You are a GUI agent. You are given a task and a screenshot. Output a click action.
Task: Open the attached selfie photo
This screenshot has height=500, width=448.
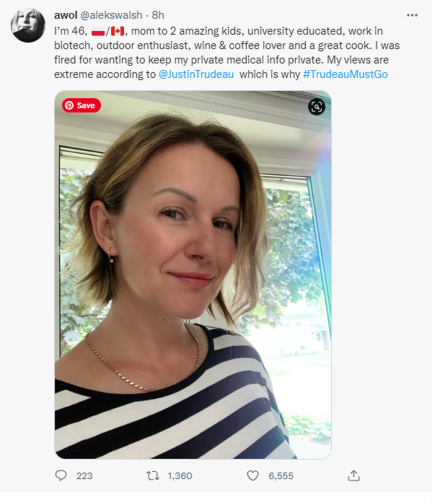(x=193, y=275)
